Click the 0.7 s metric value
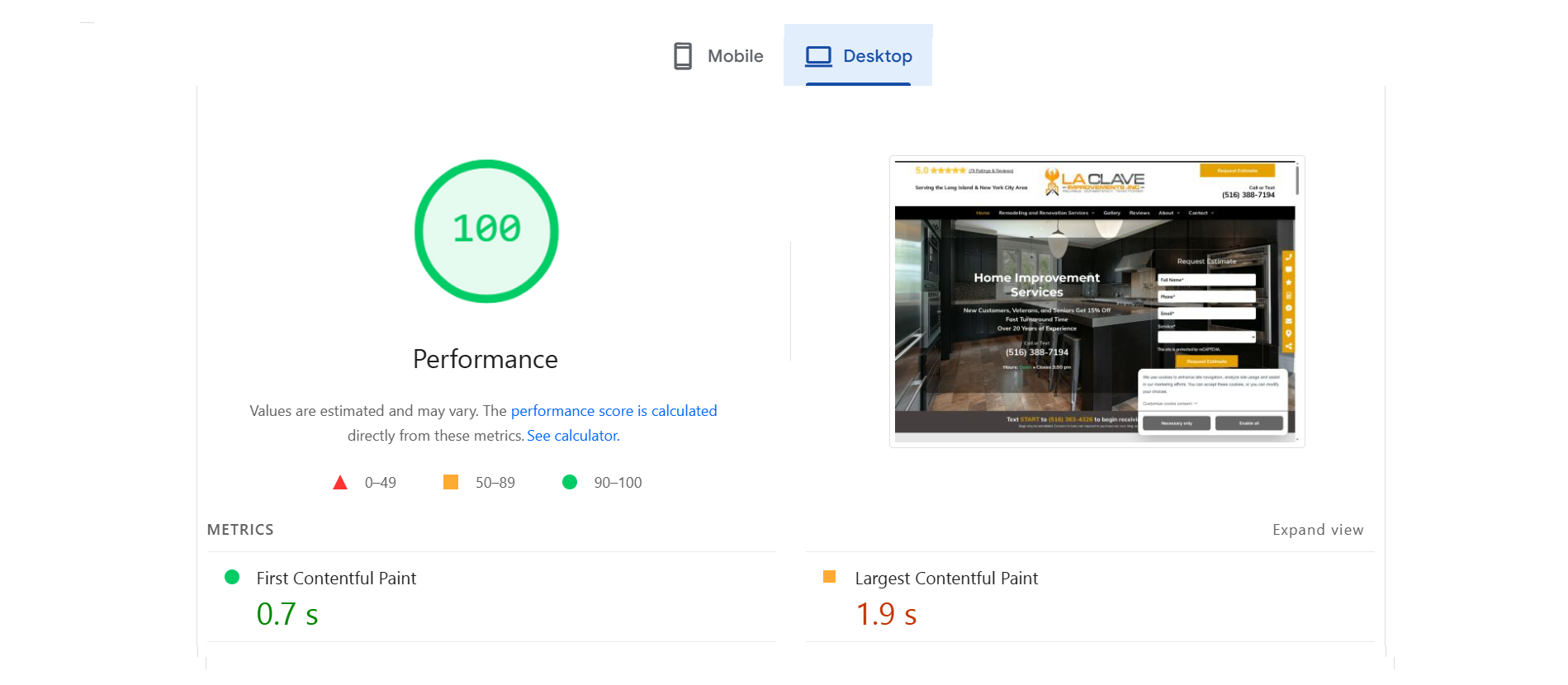The width and height of the screenshot is (1568, 685). click(287, 614)
